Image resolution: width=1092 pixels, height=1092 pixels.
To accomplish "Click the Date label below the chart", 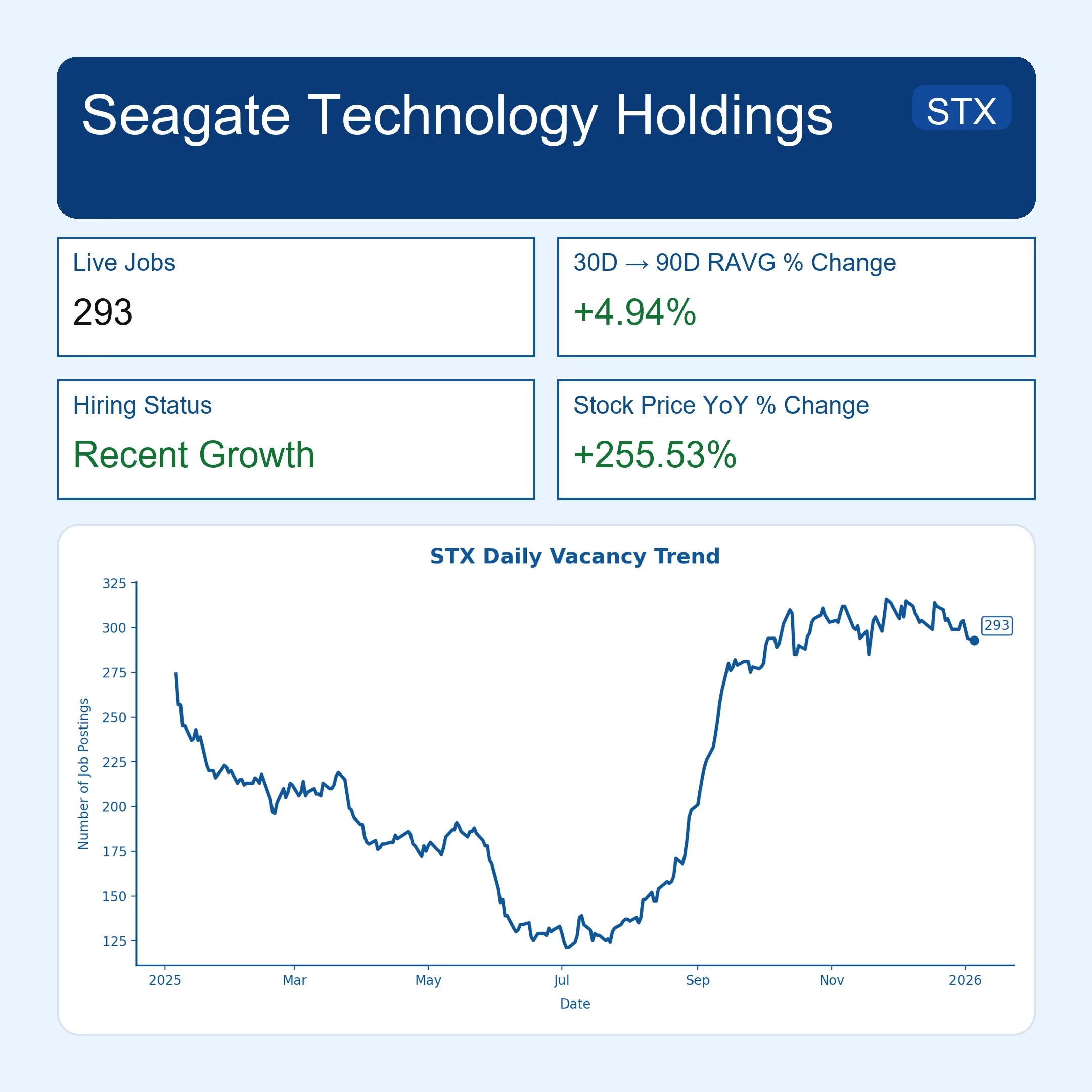I will pos(575,1004).
